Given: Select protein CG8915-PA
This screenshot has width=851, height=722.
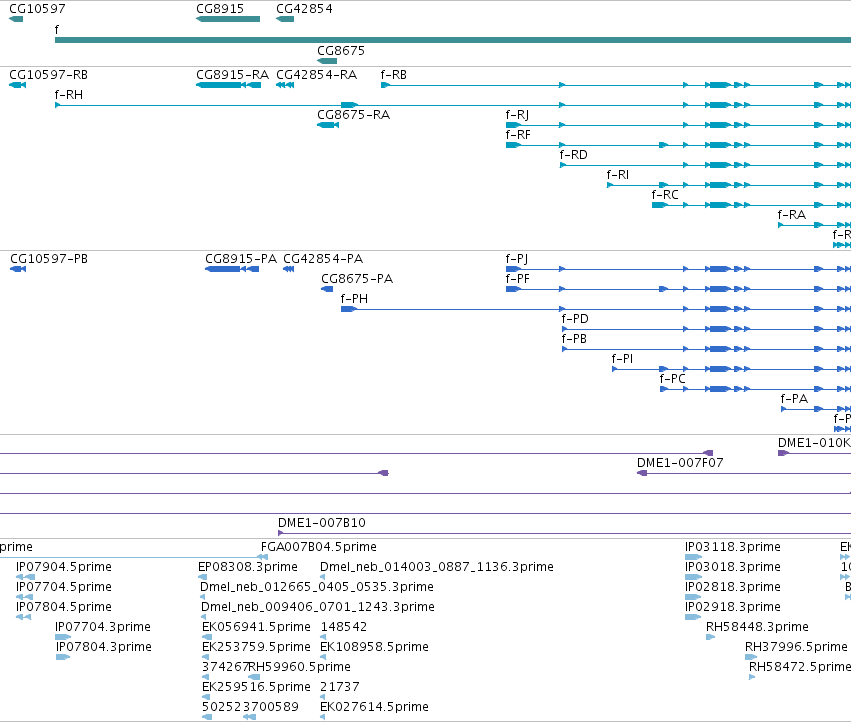Looking at the screenshot, I should 241,259.
